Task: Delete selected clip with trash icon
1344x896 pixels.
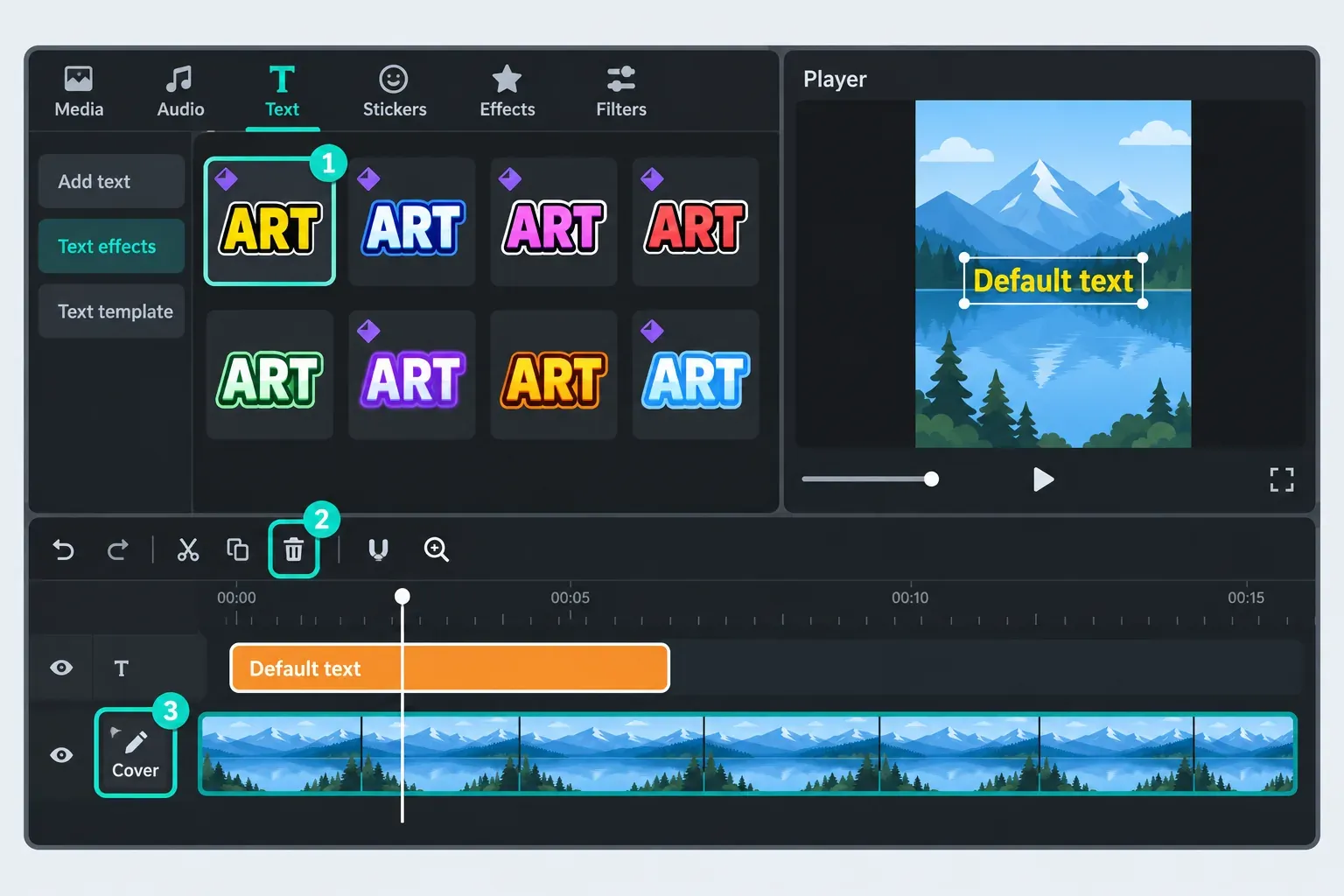Action: pyautogui.click(x=294, y=549)
